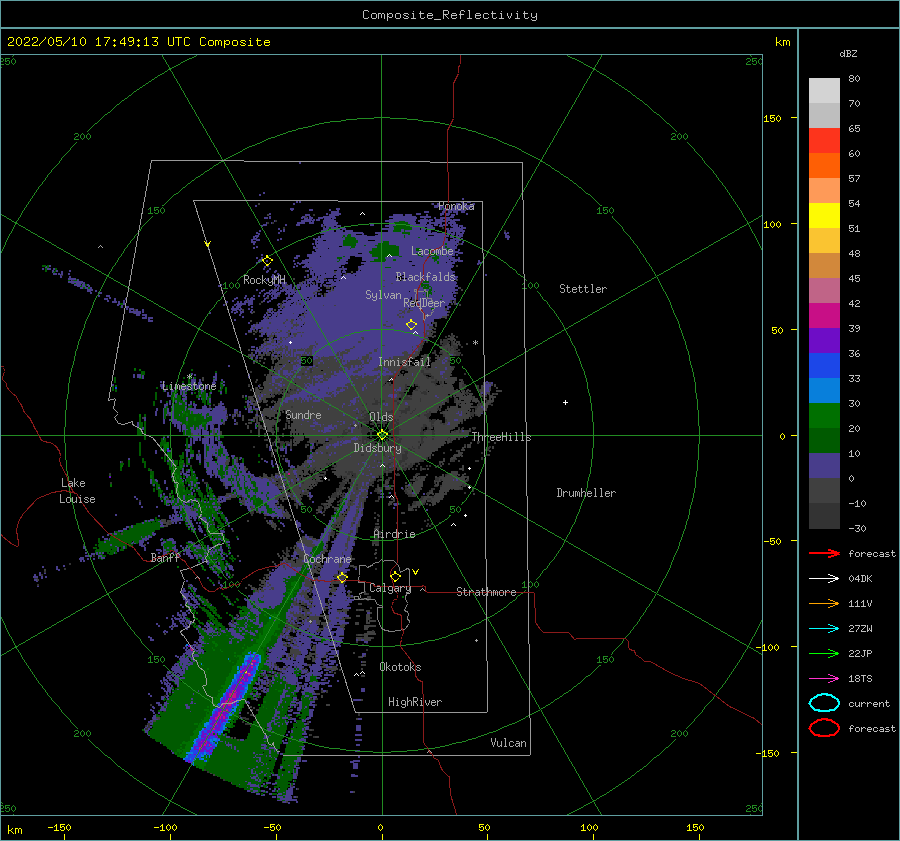900x841 pixels.
Task: Click the Olds label
Action: pos(381,417)
